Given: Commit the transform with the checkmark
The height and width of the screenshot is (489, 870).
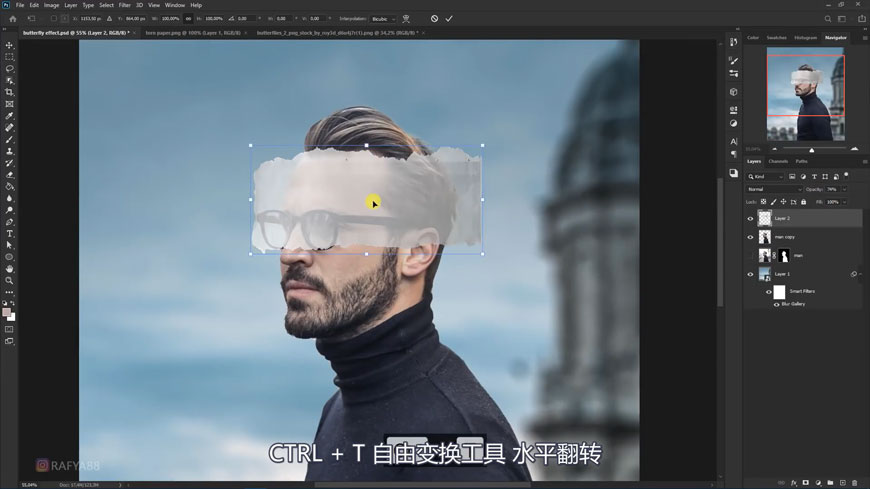Looking at the screenshot, I should [x=449, y=18].
